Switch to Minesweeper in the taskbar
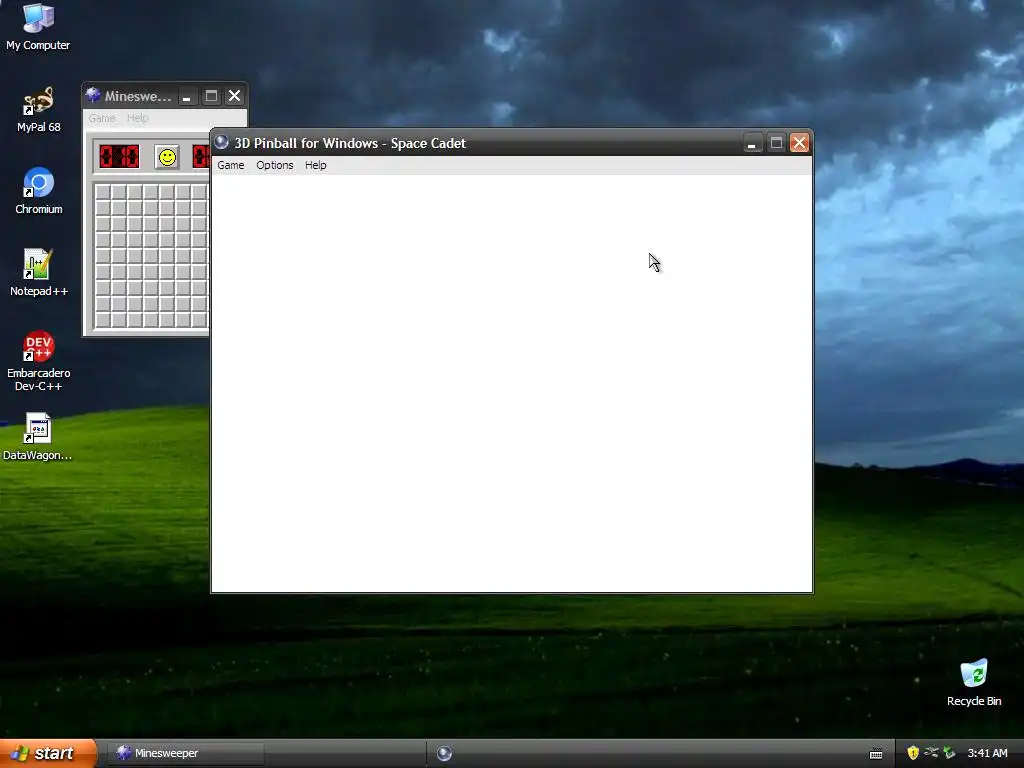 click(186, 753)
